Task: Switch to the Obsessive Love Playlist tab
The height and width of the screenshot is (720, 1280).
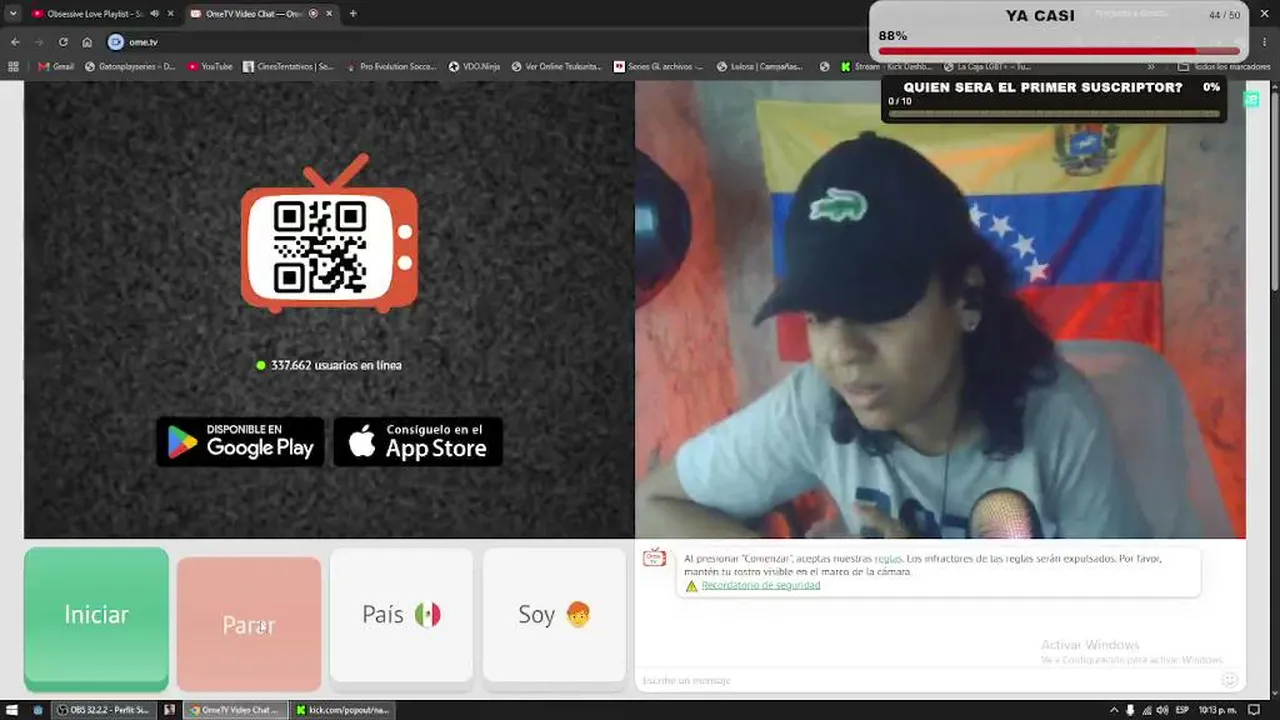Action: [x=102, y=13]
